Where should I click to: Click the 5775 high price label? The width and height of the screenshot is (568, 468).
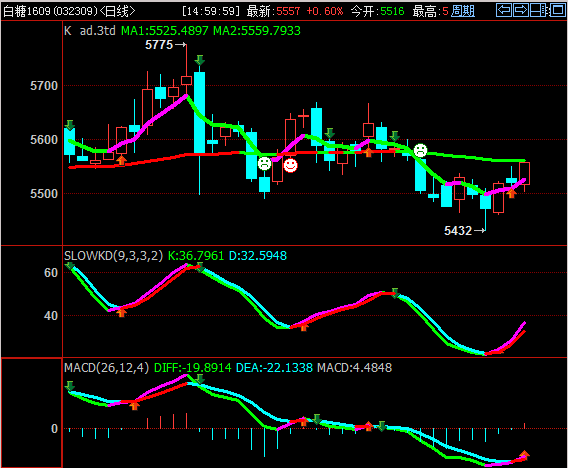coord(159,45)
